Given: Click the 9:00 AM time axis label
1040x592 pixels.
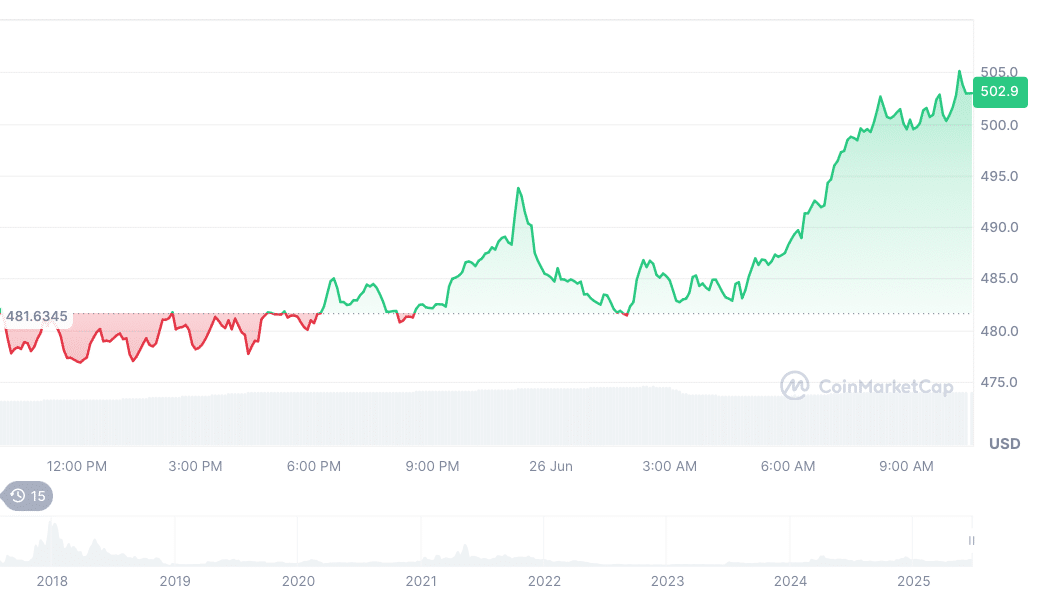Looking at the screenshot, I should click(x=906, y=466).
